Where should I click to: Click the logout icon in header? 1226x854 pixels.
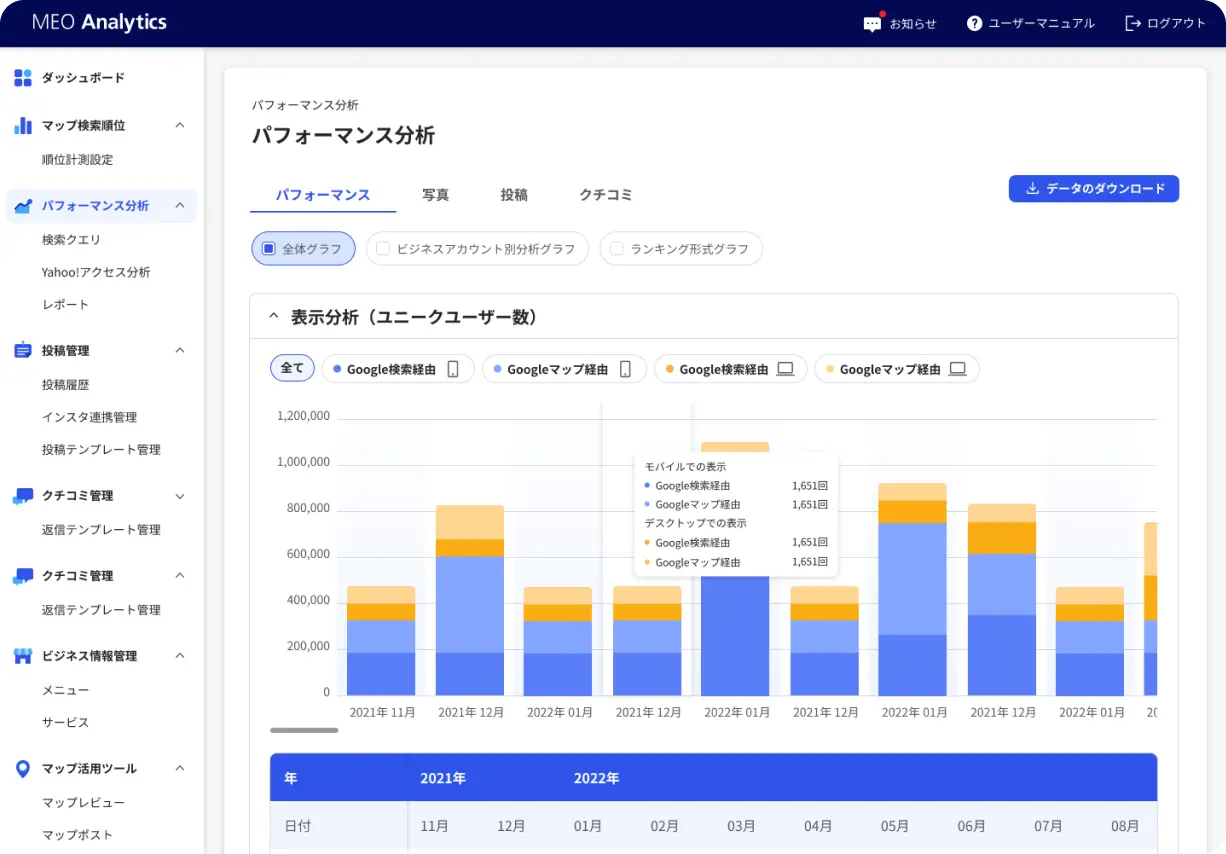pos(1133,24)
